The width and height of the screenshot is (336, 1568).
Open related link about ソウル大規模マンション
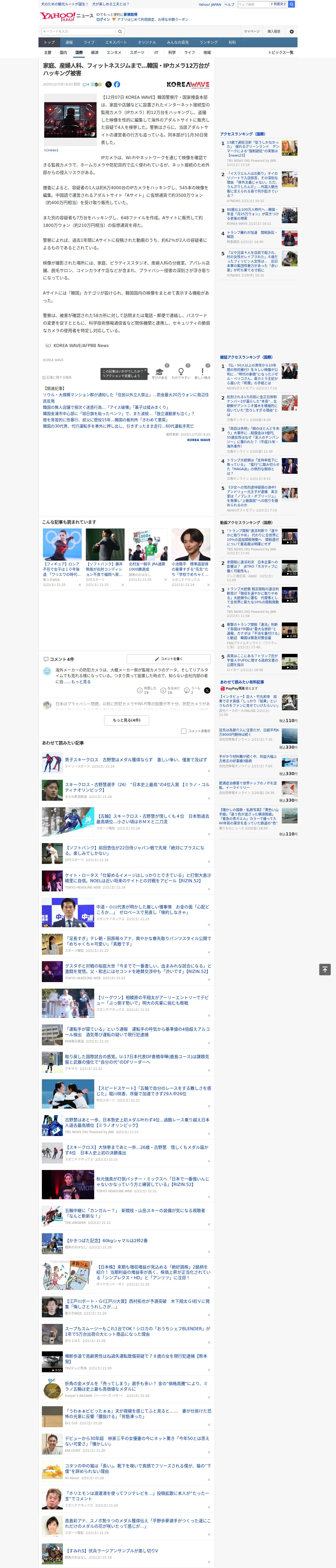pos(126,397)
